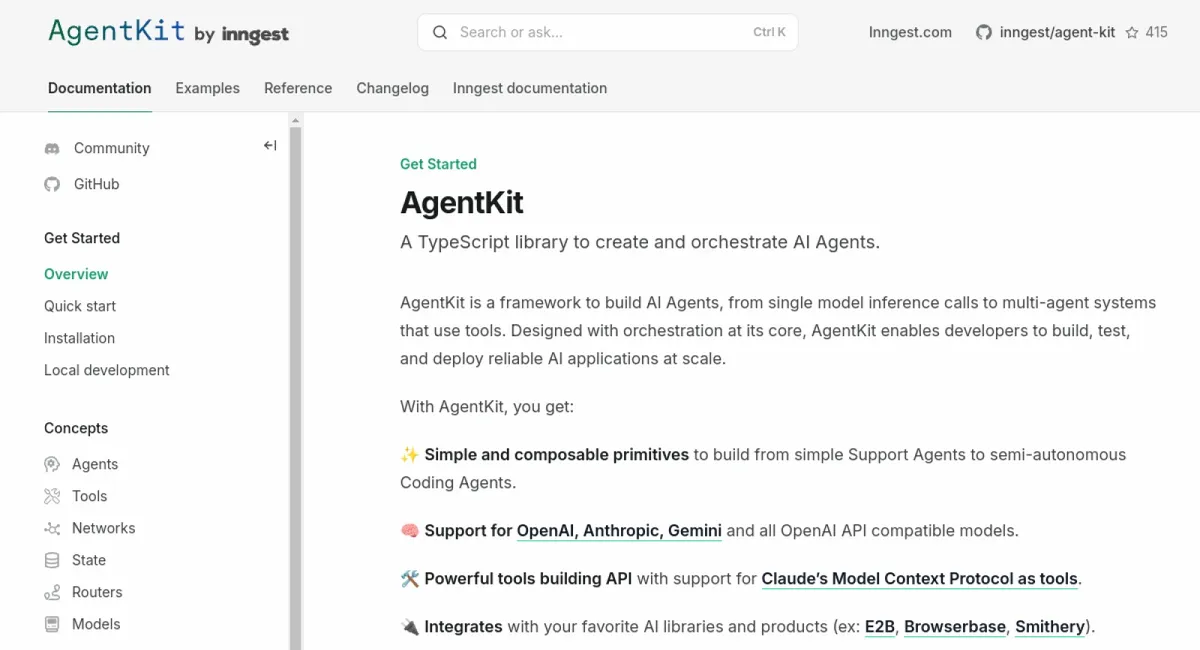The image size is (1200, 650).
Task: Click the 415 stars count
Action: pos(1156,32)
